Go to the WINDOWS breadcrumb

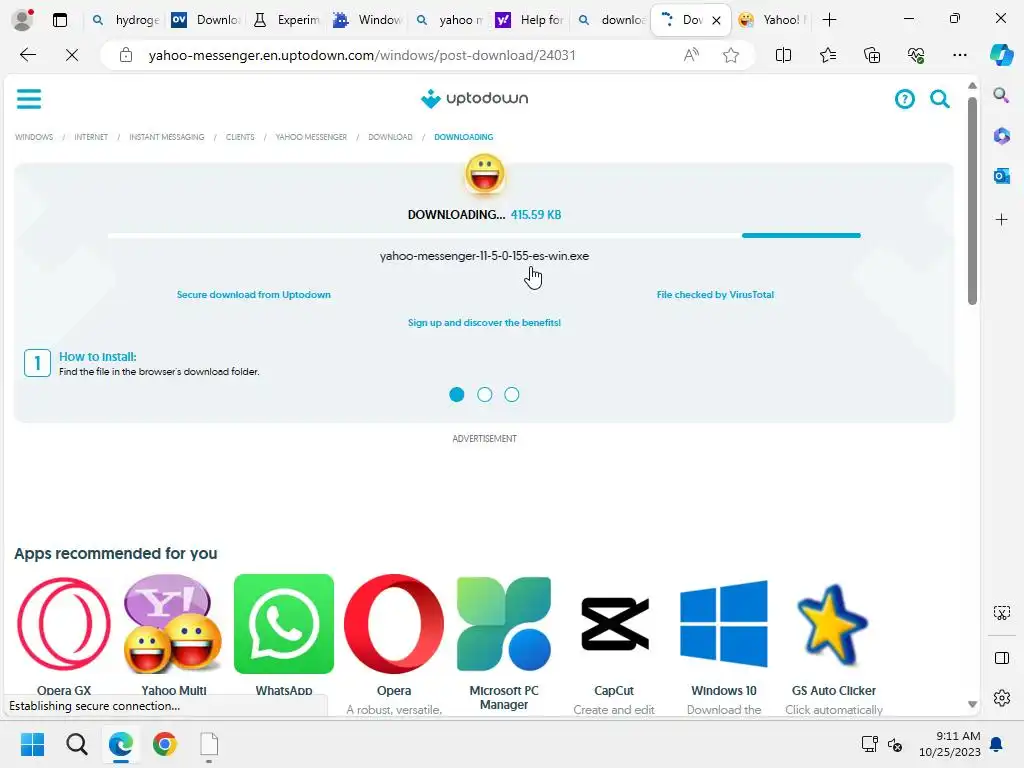34,137
